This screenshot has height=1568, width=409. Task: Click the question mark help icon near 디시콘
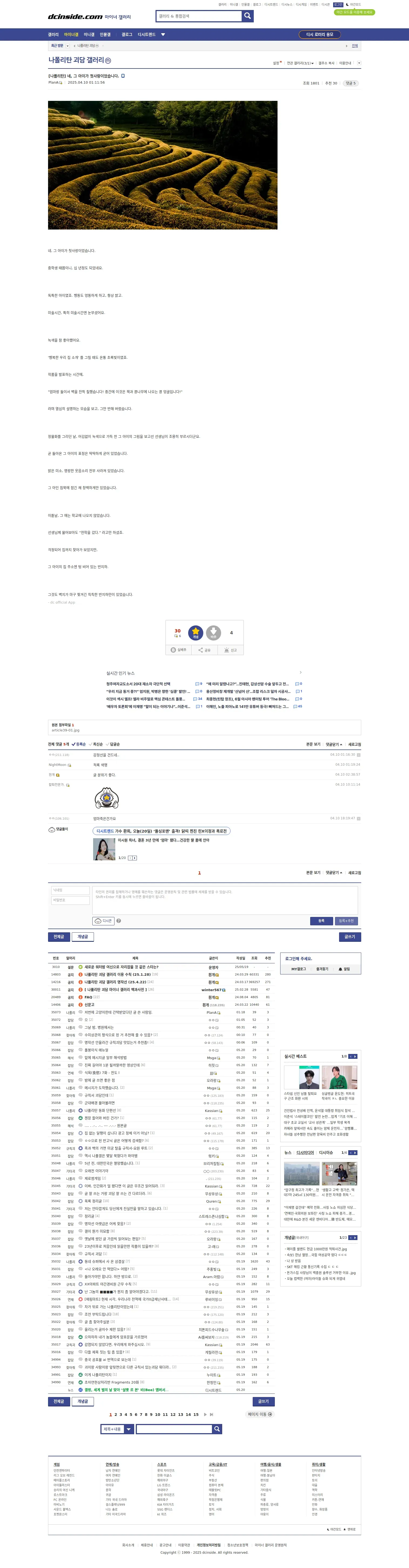click(x=119, y=920)
